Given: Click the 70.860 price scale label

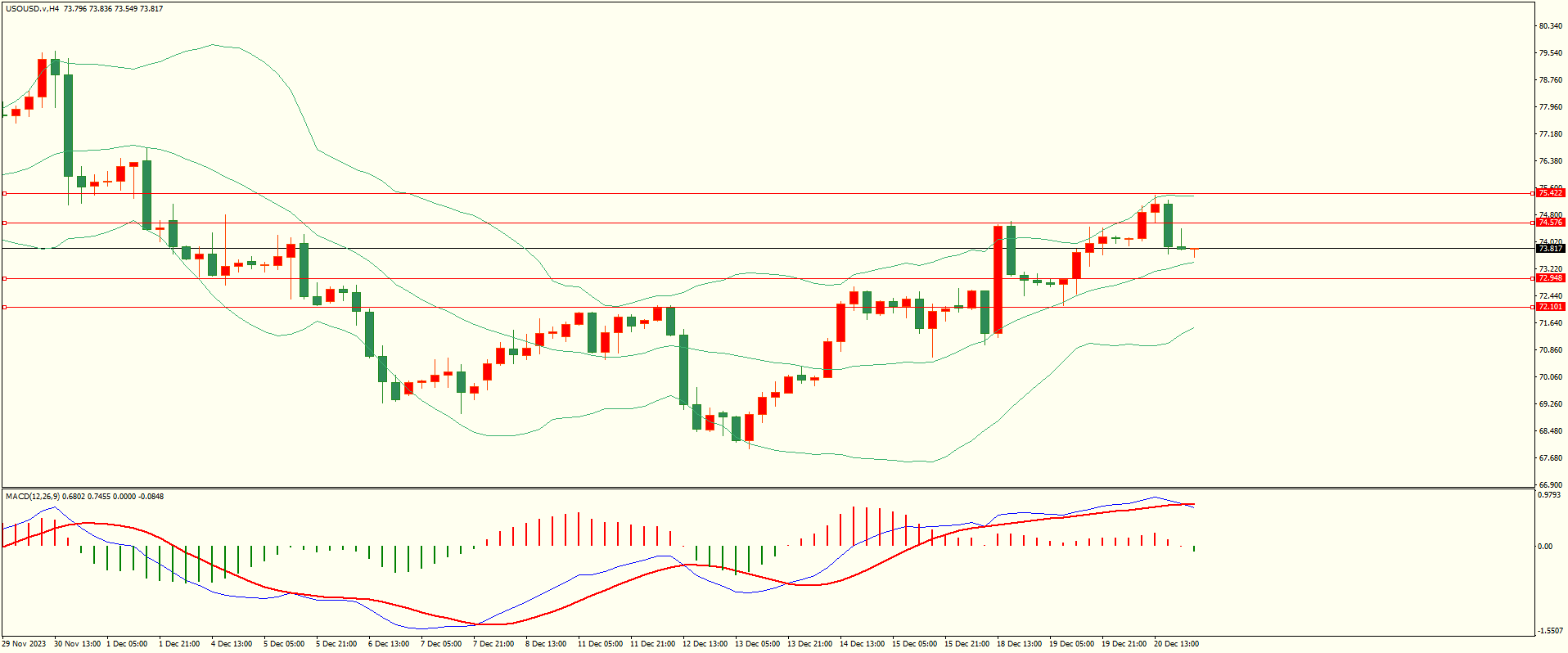Looking at the screenshot, I should [x=1551, y=350].
